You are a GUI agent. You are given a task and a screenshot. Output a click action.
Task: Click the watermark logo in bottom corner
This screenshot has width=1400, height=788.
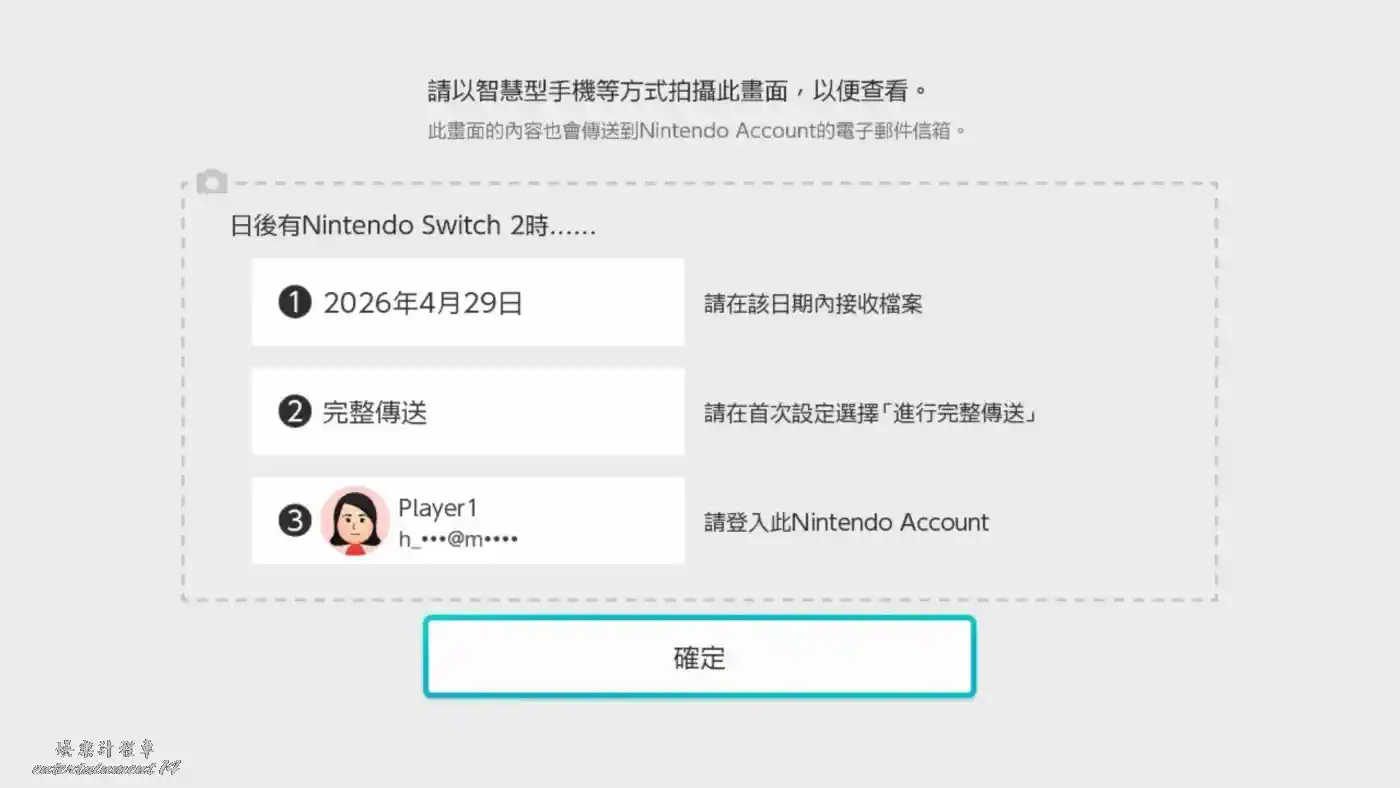coord(106,758)
